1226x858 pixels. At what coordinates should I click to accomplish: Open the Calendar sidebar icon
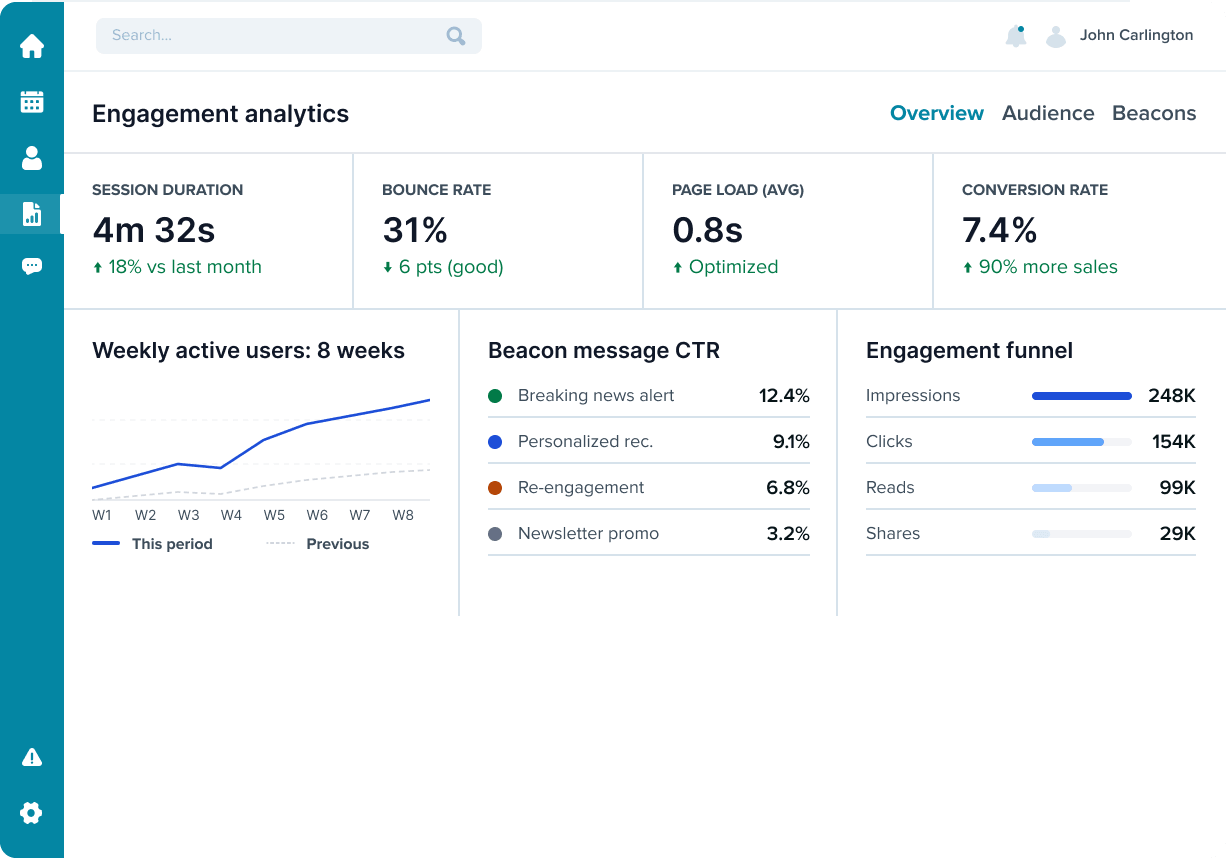click(32, 102)
